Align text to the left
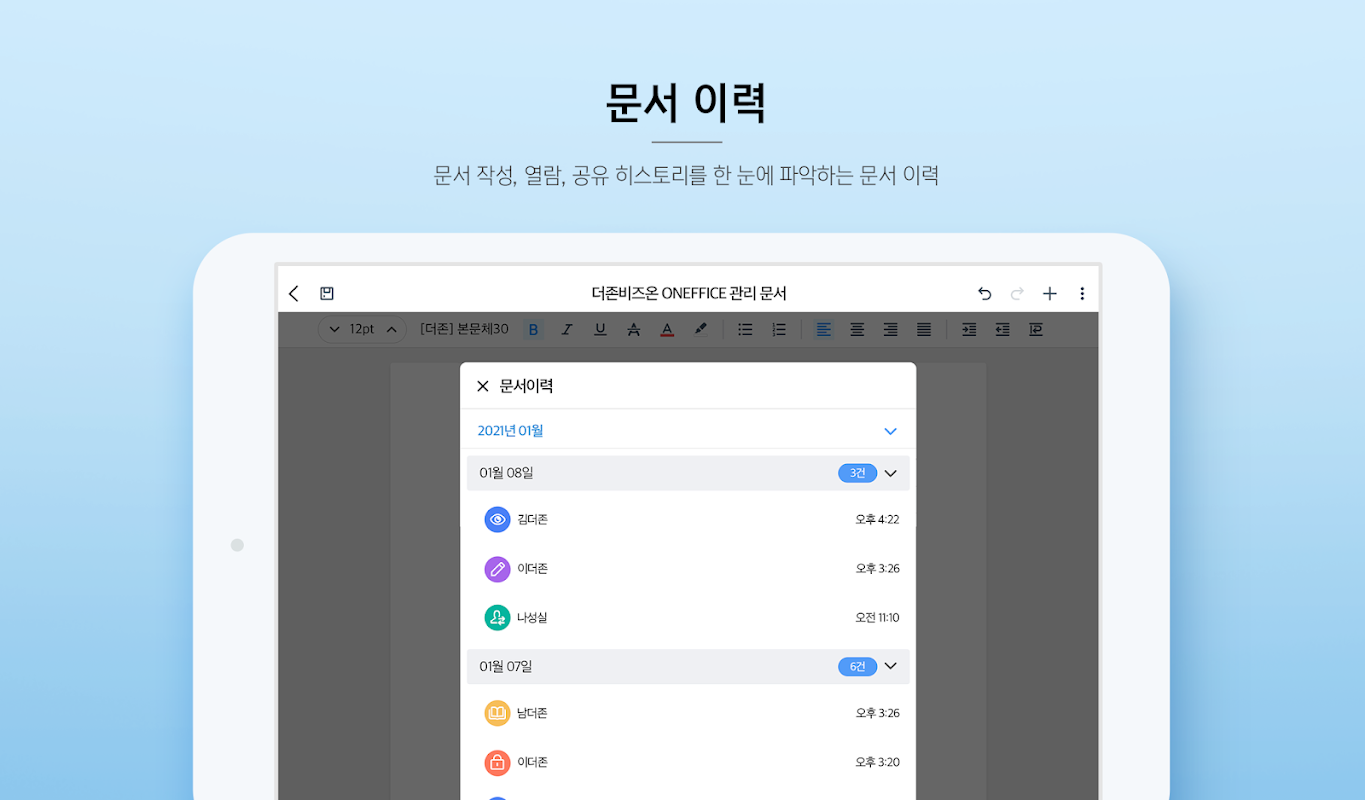1365x800 pixels. click(x=823, y=329)
